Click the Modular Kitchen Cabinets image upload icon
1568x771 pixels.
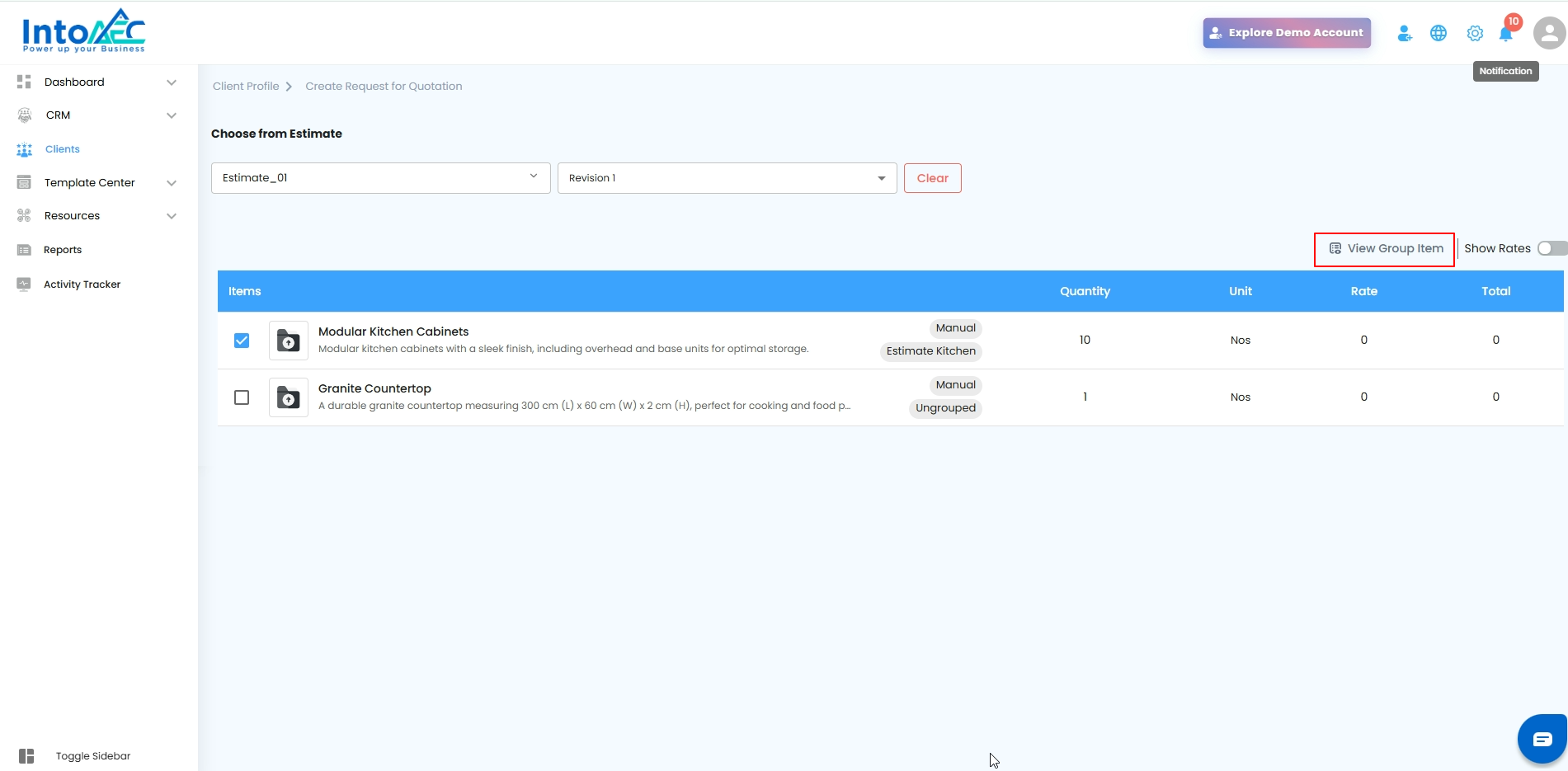(x=289, y=341)
